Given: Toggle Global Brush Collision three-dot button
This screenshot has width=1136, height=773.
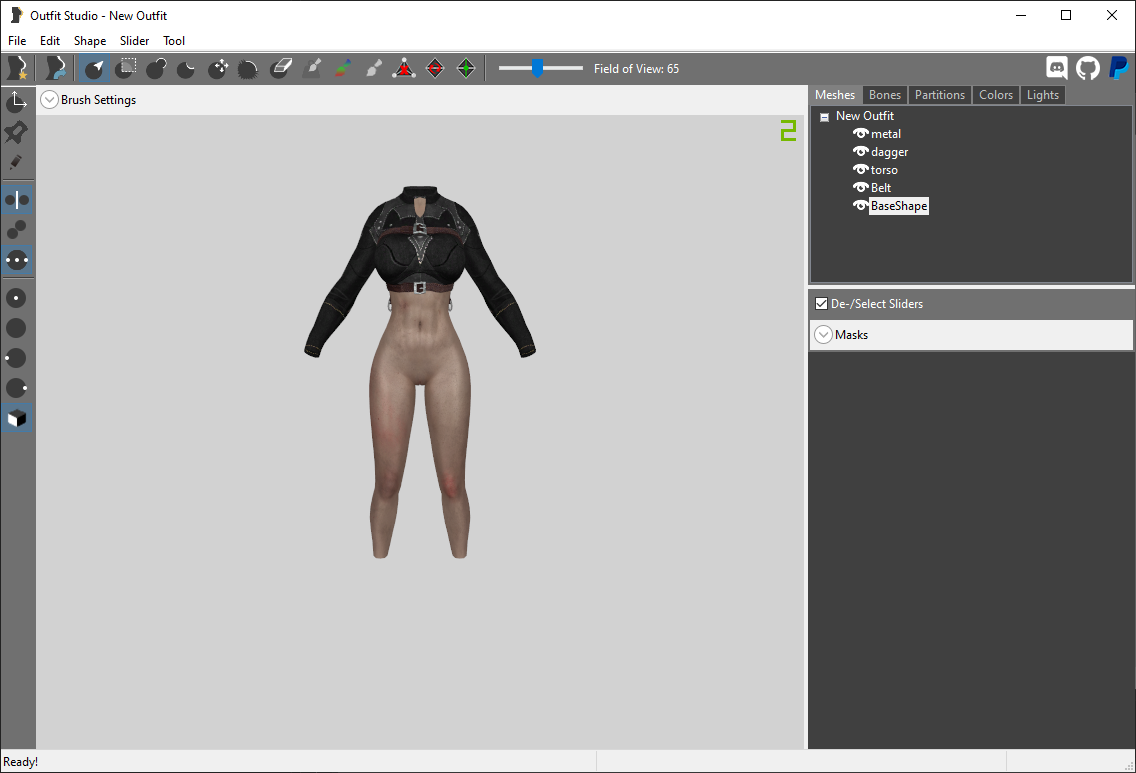Looking at the screenshot, I should pyautogui.click(x=17, y=259).
